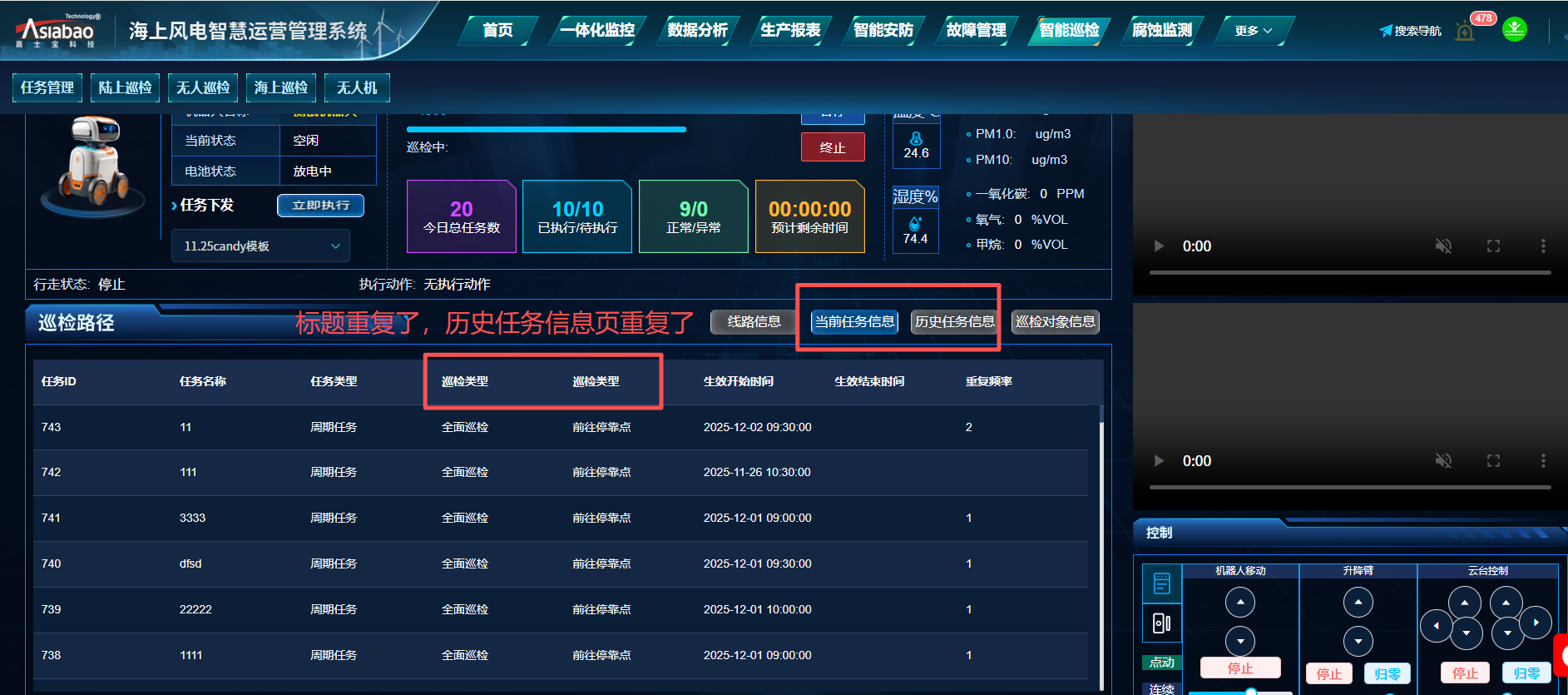Unmute the upper video player
The width and height of the screenshot is (1568, 695).
(1443, 246)
